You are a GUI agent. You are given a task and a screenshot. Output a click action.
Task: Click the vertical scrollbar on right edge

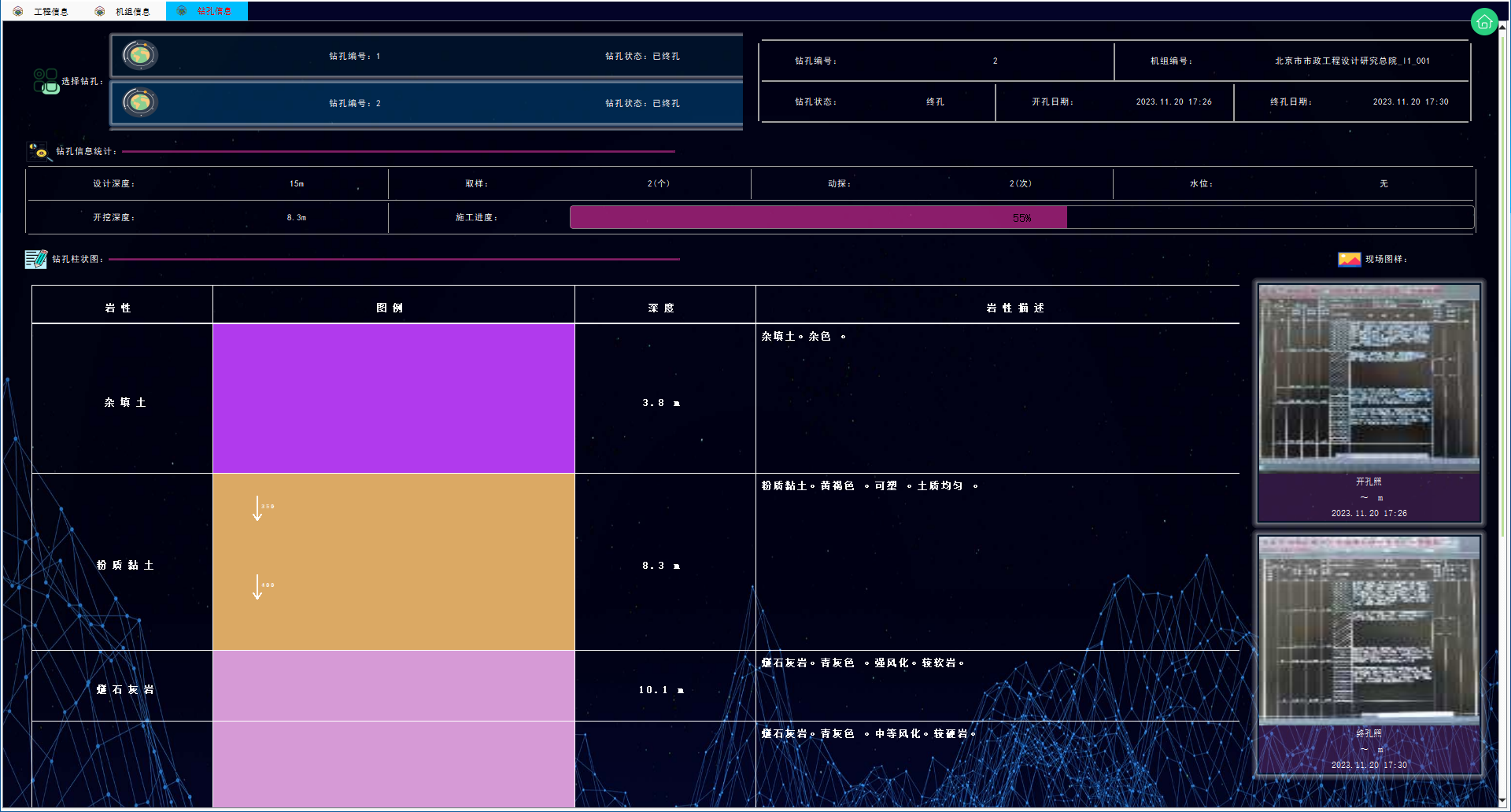[1502, 393]
